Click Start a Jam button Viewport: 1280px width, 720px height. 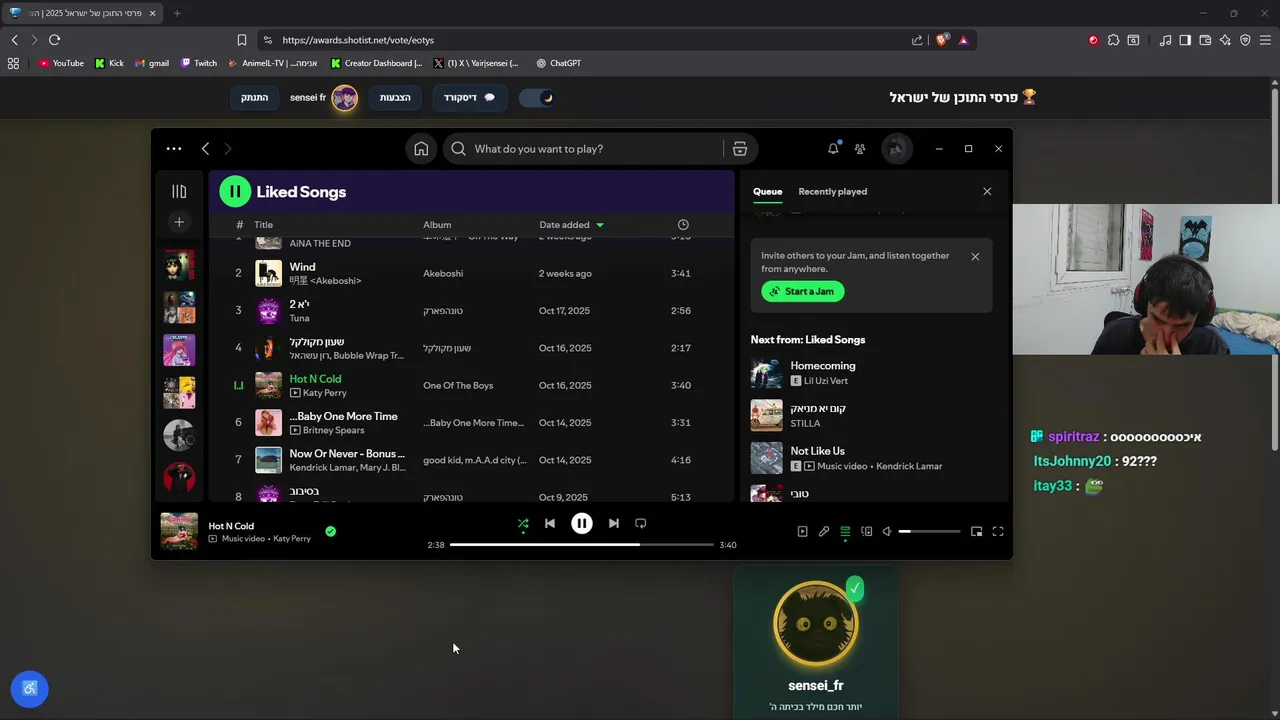pyautogui.click(x=803, y=291)
